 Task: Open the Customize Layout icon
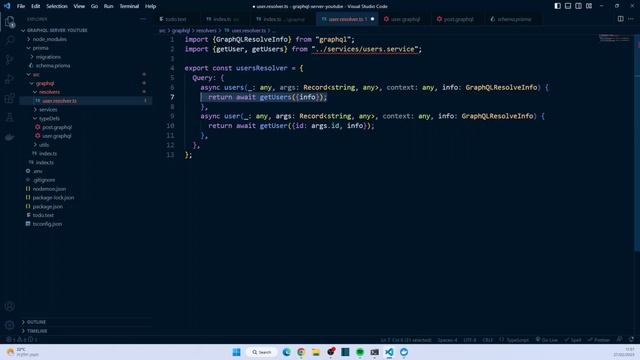pos(589,6)
